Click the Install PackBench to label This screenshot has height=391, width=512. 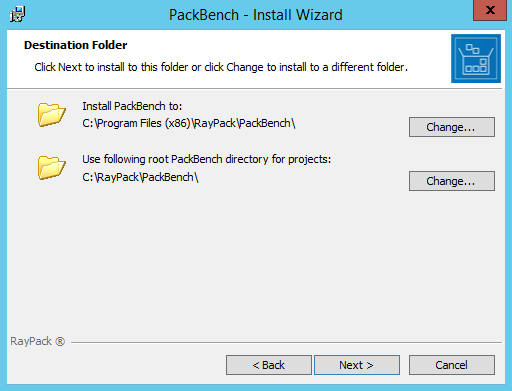pos(132,106)
